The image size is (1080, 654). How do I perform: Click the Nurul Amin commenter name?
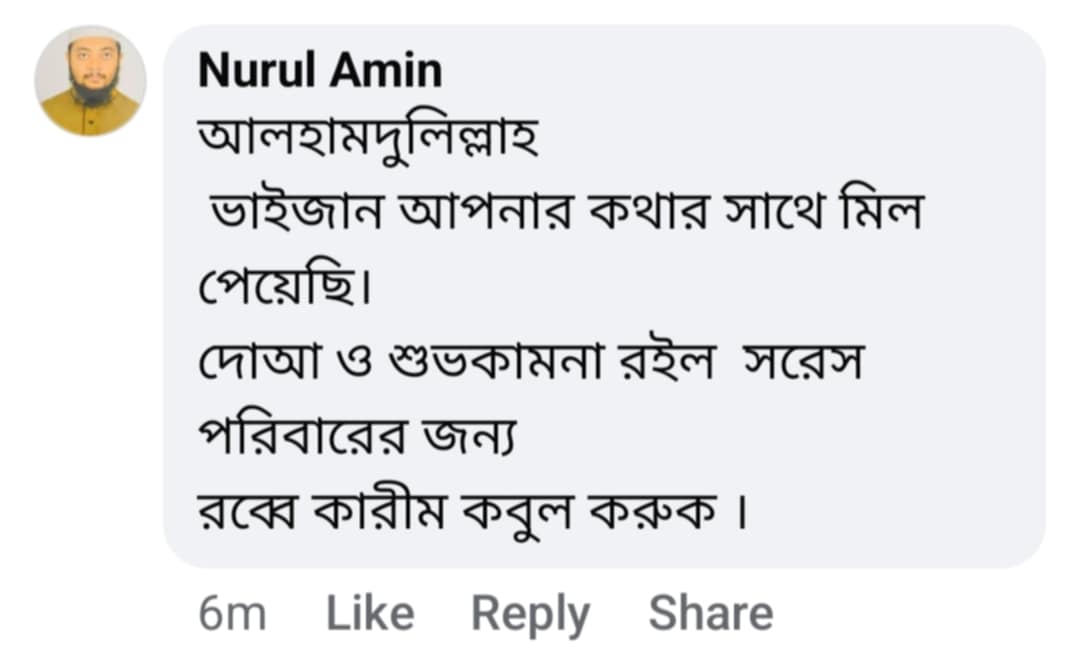pos(320,71)
